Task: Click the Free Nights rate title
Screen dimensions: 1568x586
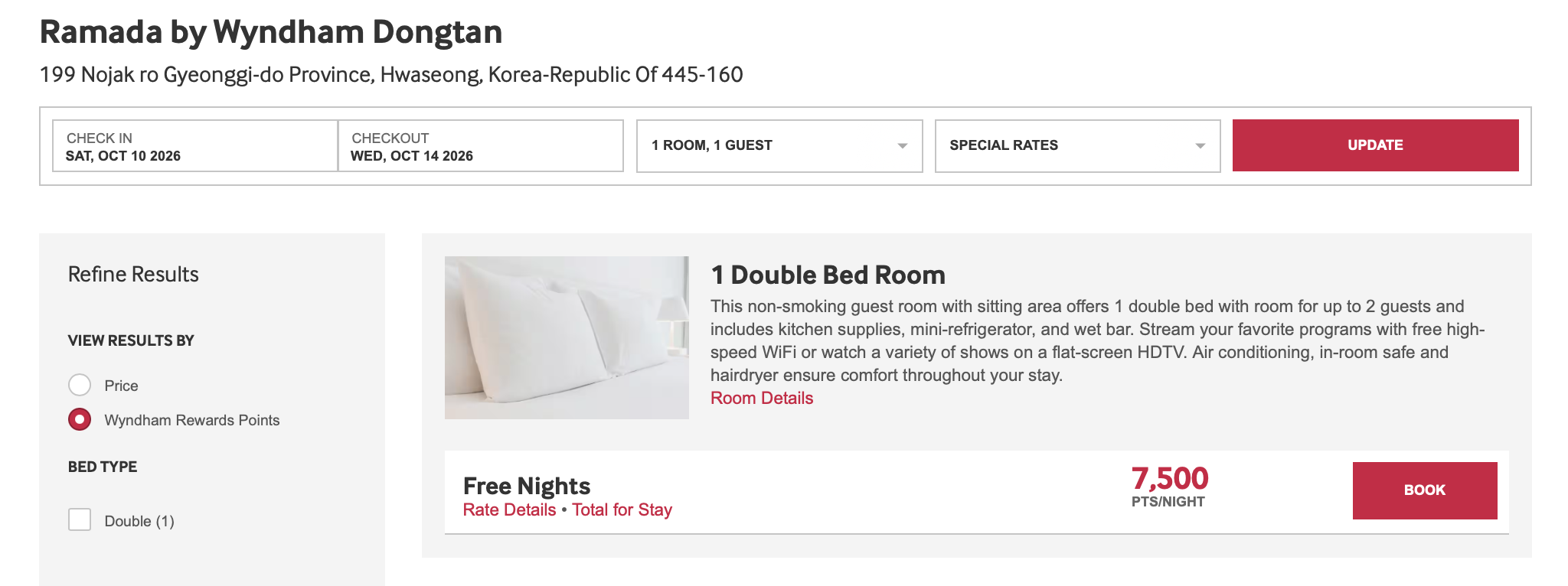Action: 527,486
